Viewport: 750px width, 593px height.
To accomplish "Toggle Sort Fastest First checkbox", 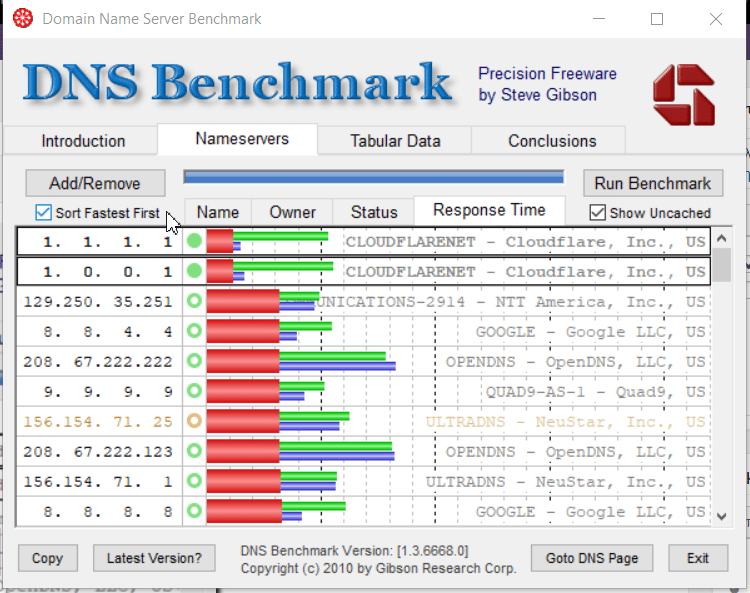I will pyautogui.click(x=43, y=212).
